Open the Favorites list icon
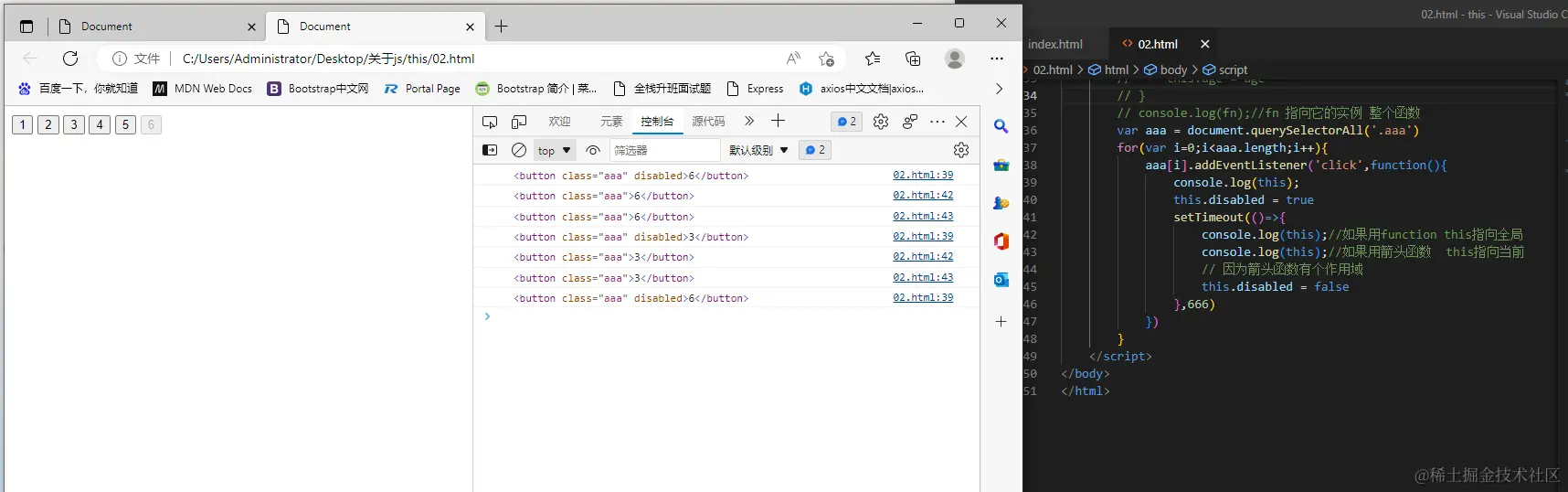 pos(873,59)
